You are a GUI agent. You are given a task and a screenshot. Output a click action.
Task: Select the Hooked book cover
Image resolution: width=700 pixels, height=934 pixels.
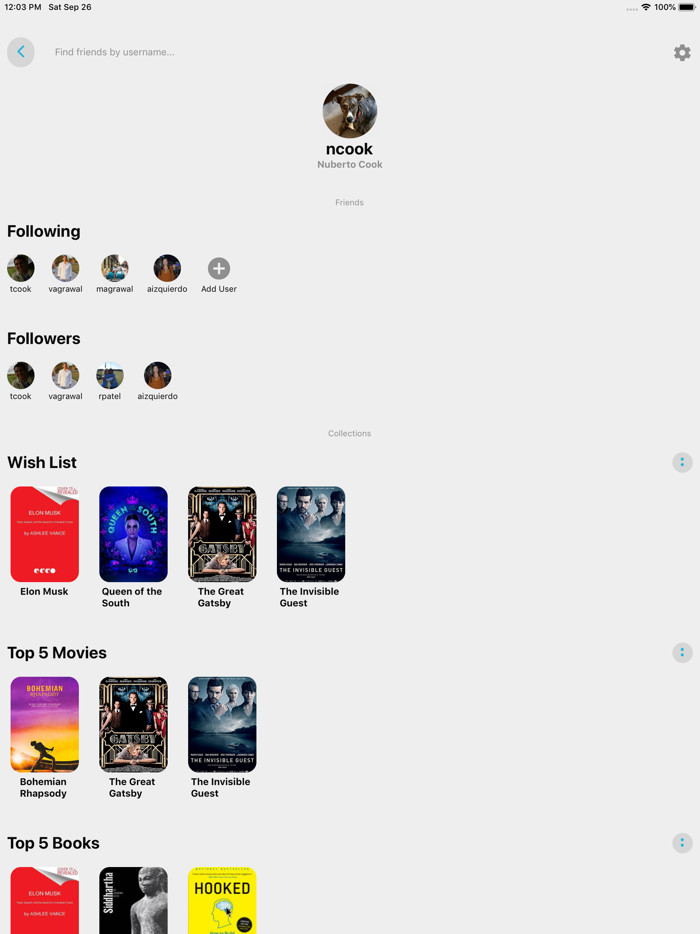(x=222, y=900)
